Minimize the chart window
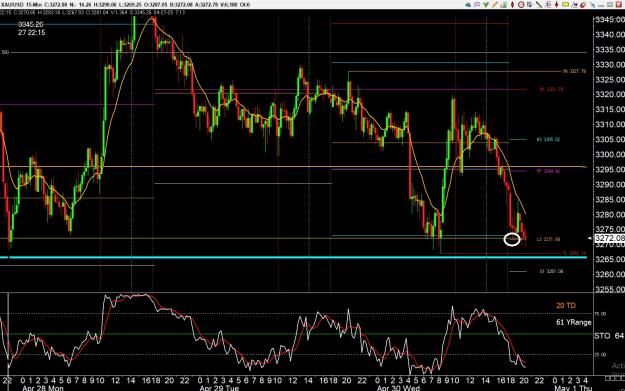 (x=601, y=5)
